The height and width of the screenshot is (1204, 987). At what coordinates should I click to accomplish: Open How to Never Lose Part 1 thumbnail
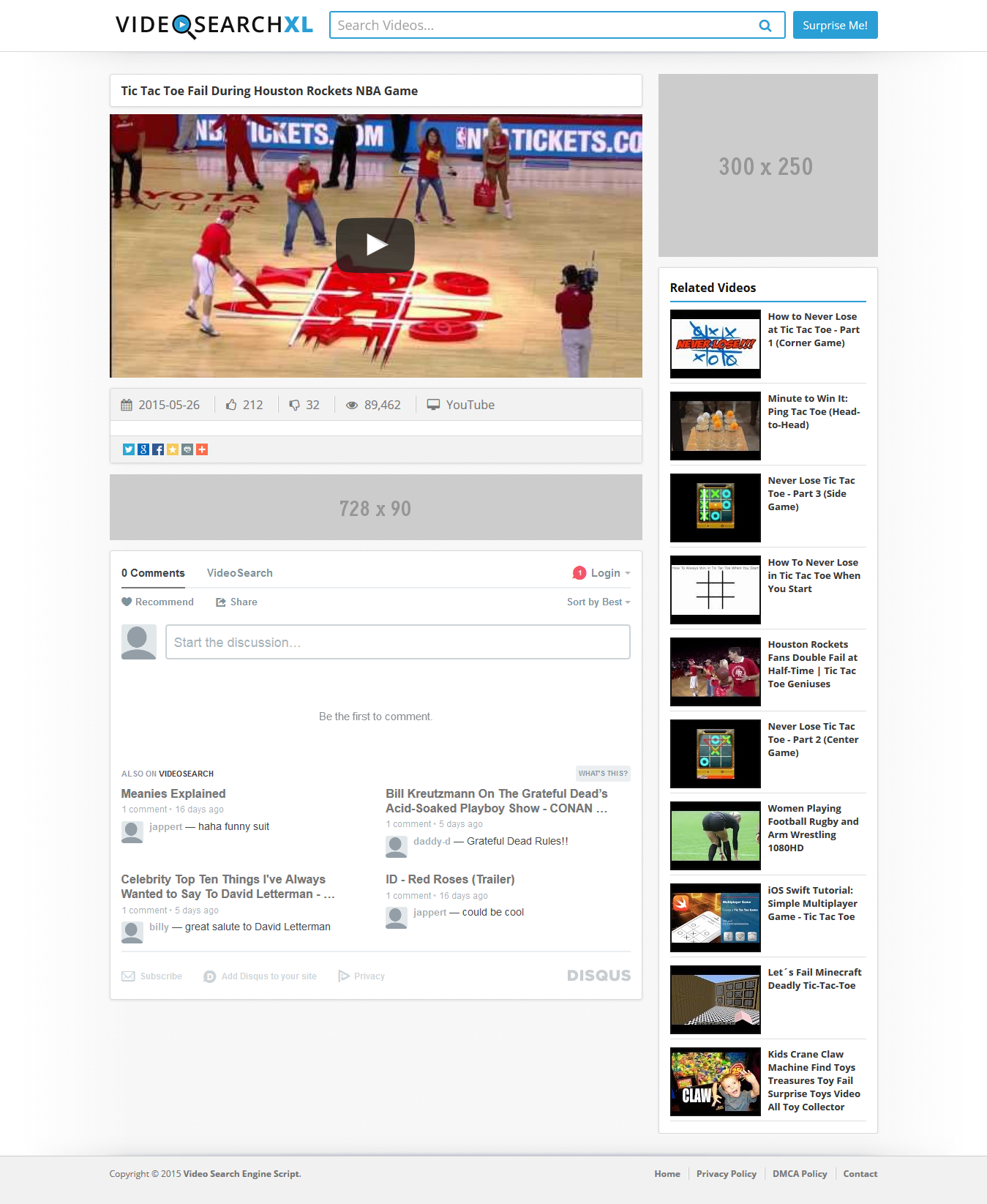(x=716, y=344)
